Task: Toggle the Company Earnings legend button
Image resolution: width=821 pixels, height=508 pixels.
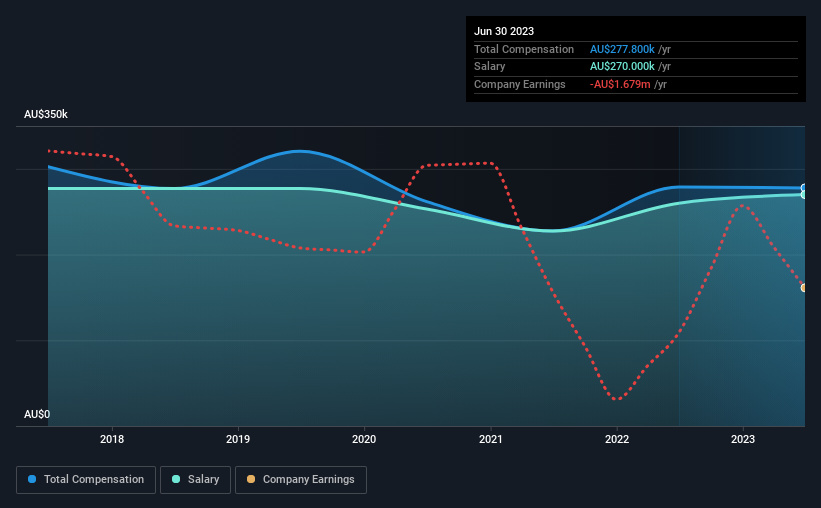Action: pos(301,480)
